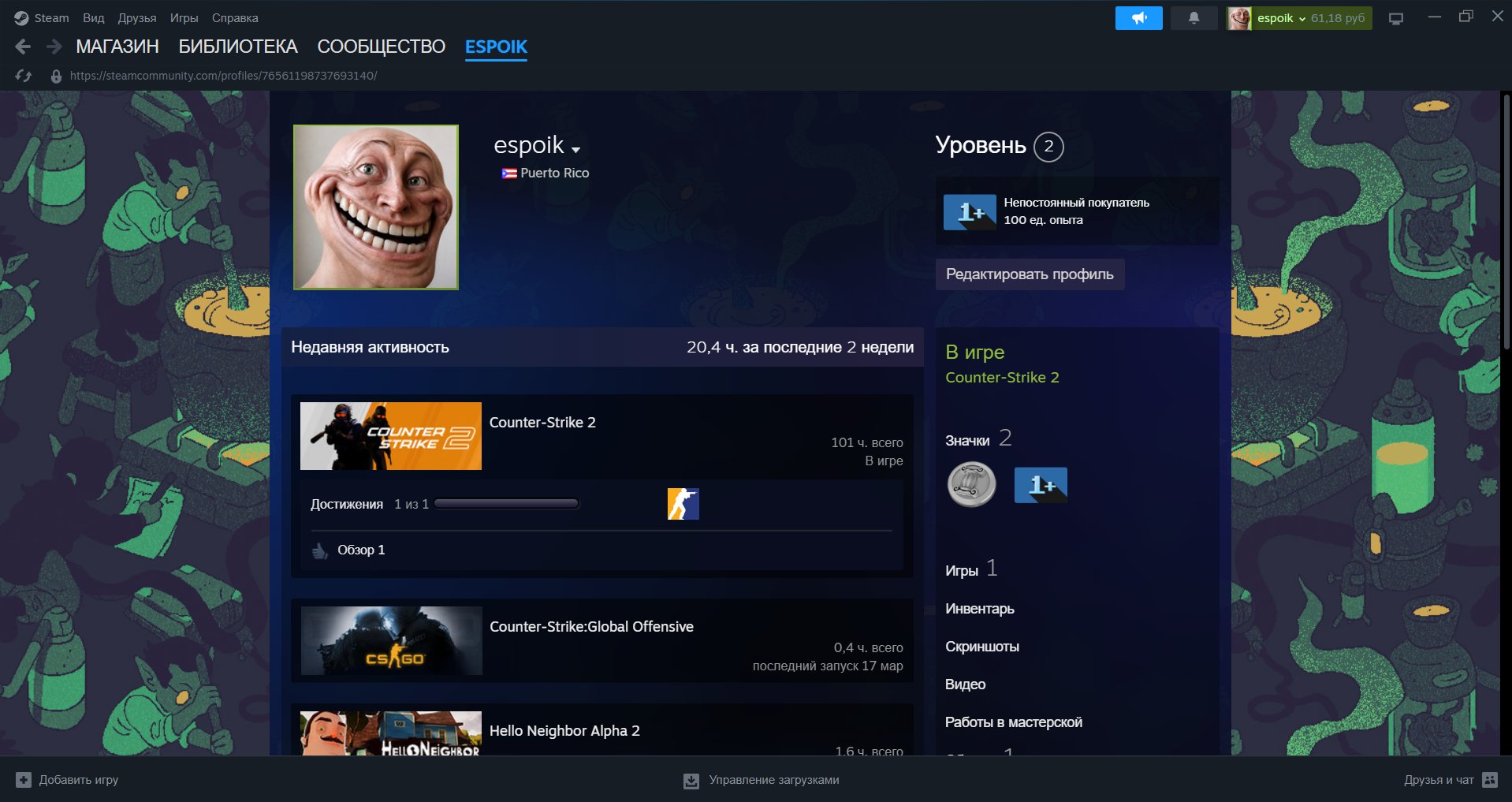Open the Справка menu
This screenshot has height=802, width=1512.
(x=235, y=18)
